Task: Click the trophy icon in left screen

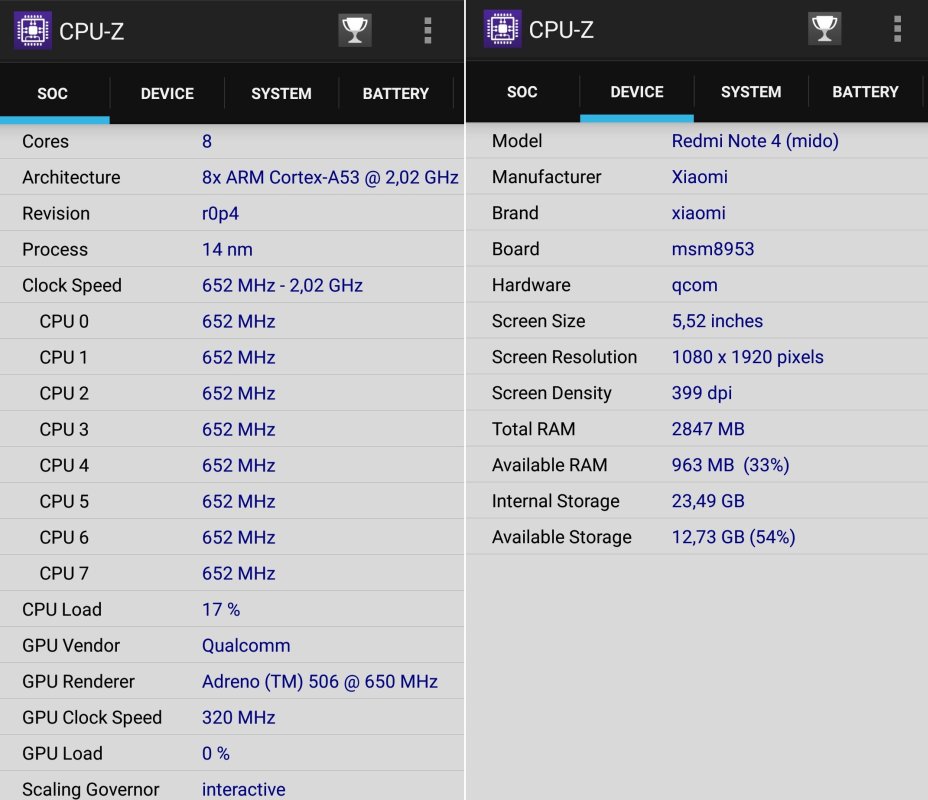Action: point(355,30)
